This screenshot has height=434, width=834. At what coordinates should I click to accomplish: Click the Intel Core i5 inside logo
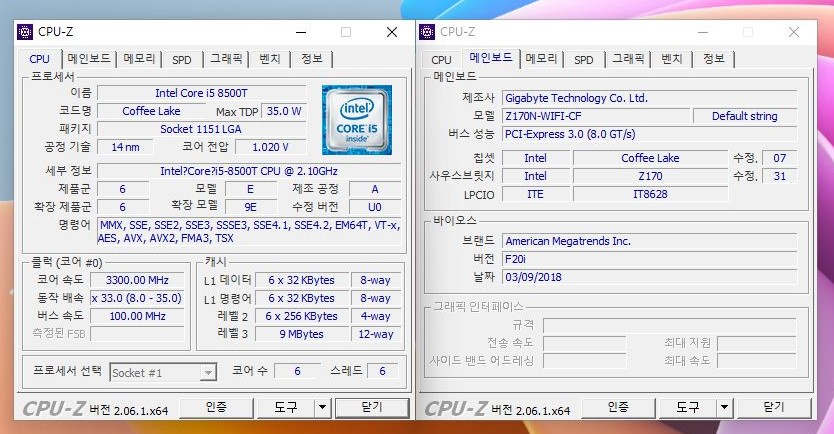click(357, 120)
